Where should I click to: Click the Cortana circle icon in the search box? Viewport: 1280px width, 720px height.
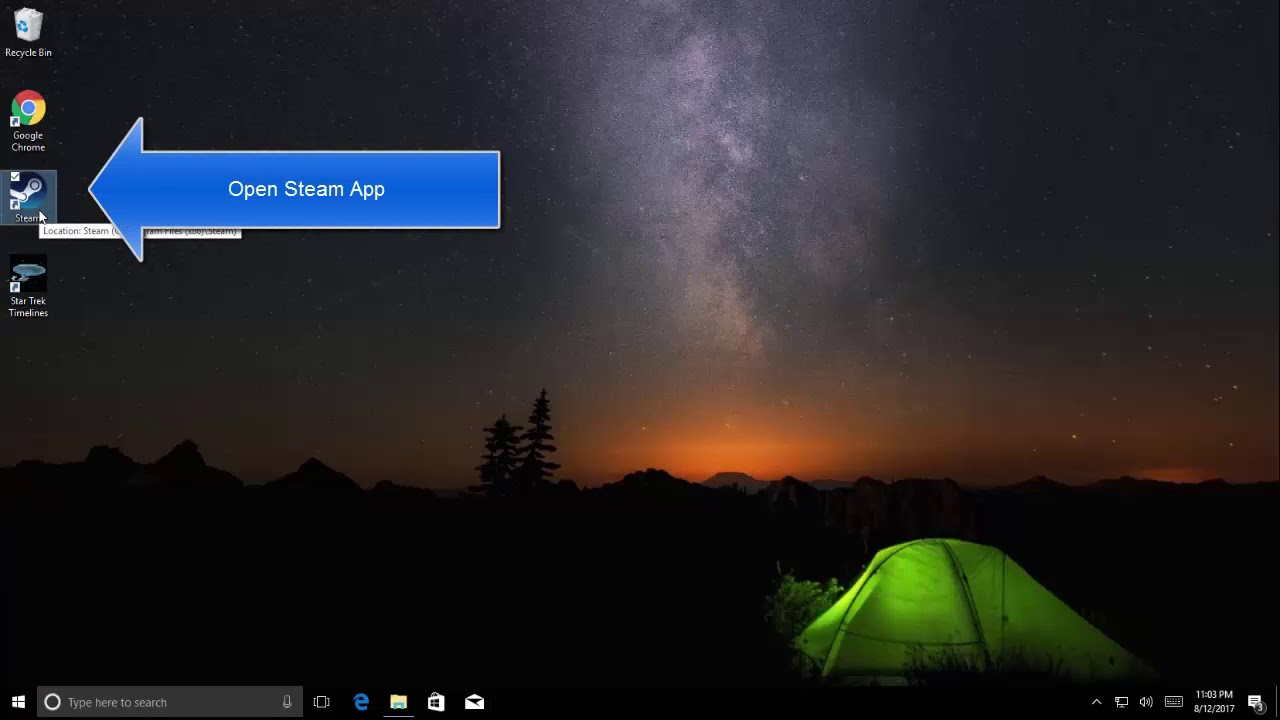53,702
